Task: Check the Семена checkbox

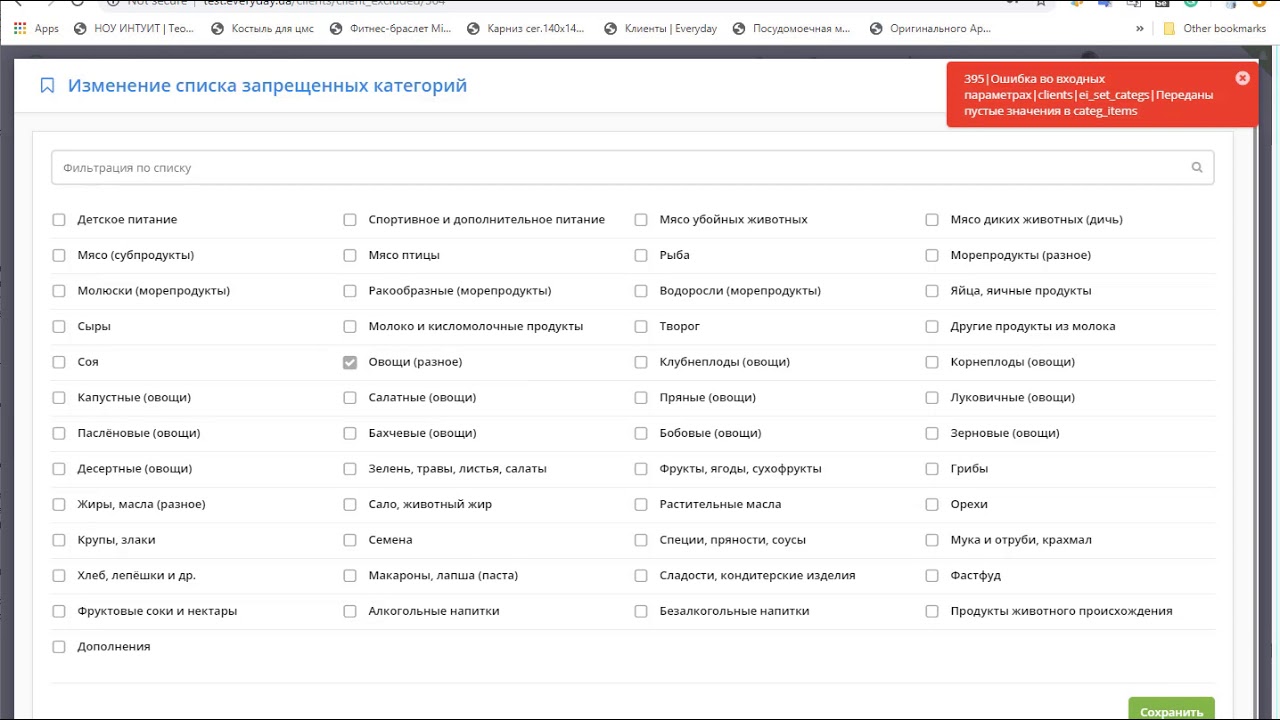Action: click(350, 540)
